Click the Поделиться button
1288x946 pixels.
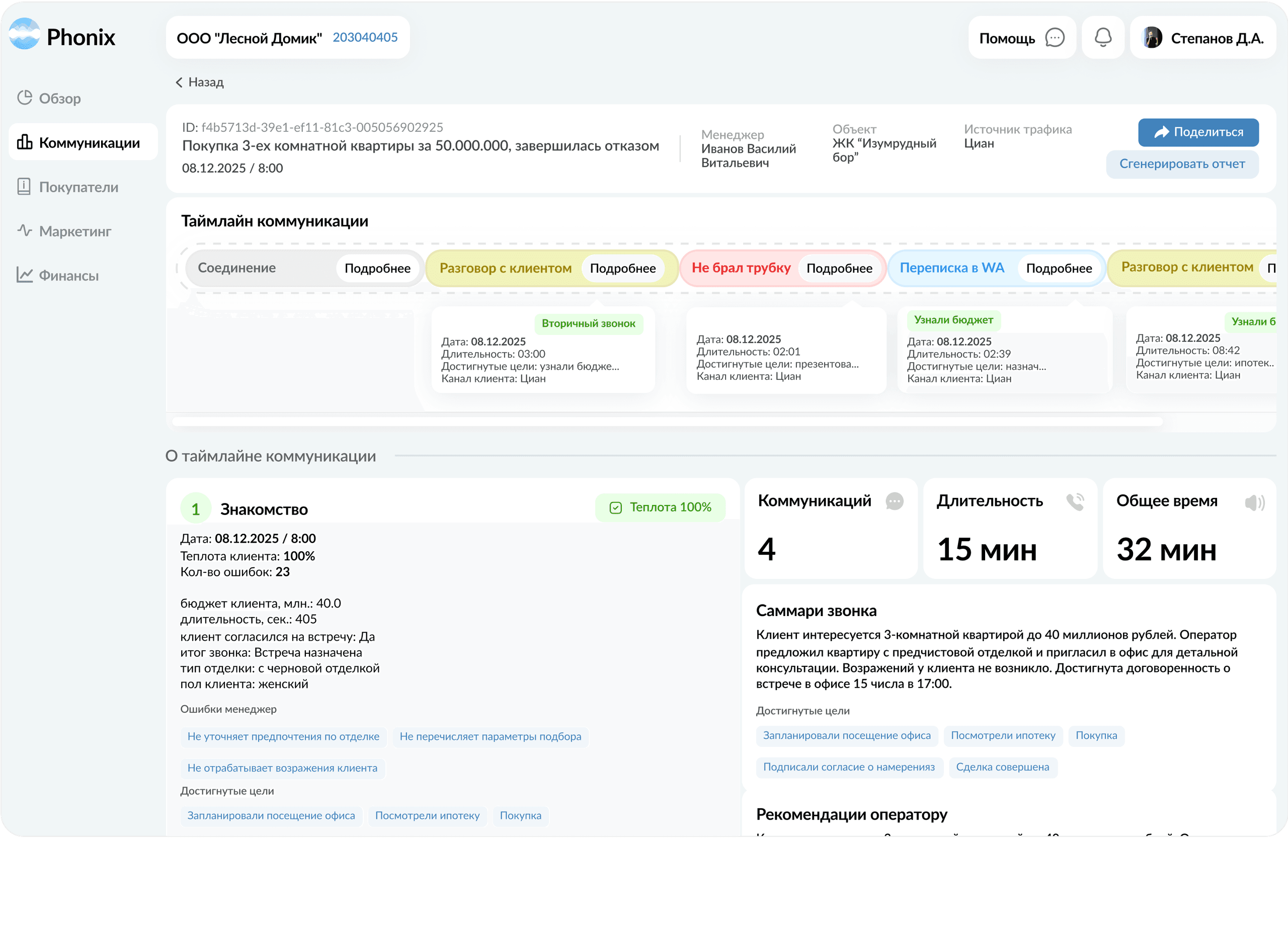click(x=1198, y=132)
